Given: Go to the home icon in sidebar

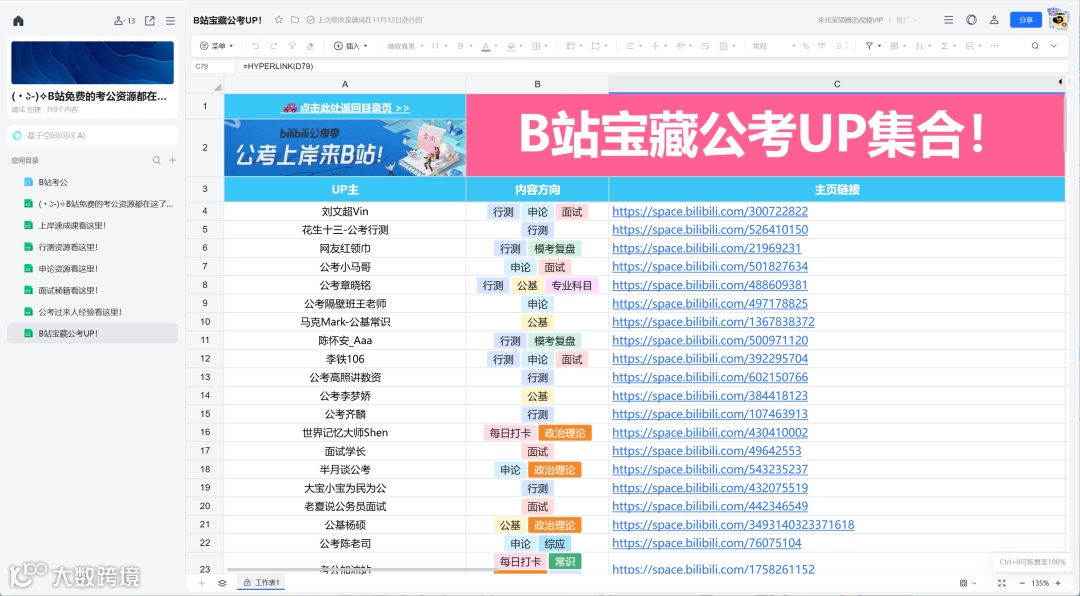Looking at the screenshot, I should pos(19,21).
